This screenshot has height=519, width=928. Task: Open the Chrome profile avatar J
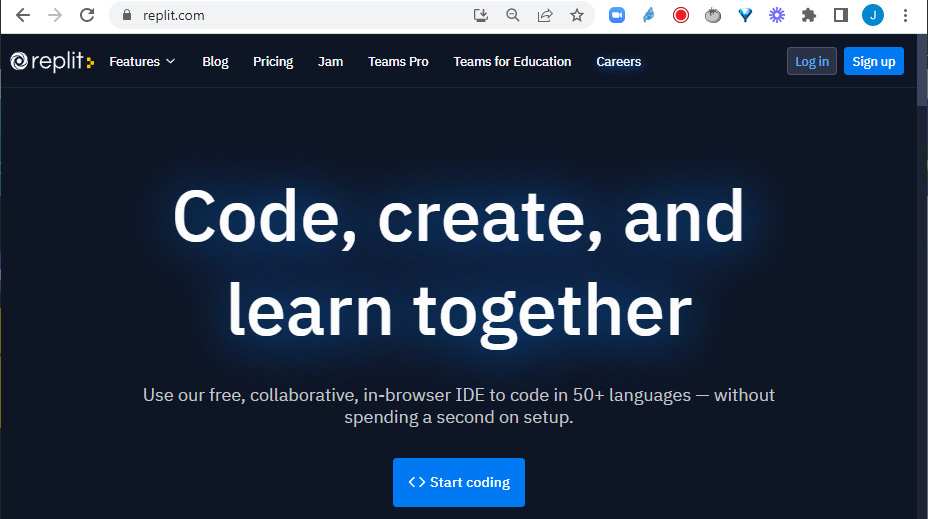point(872,15)
